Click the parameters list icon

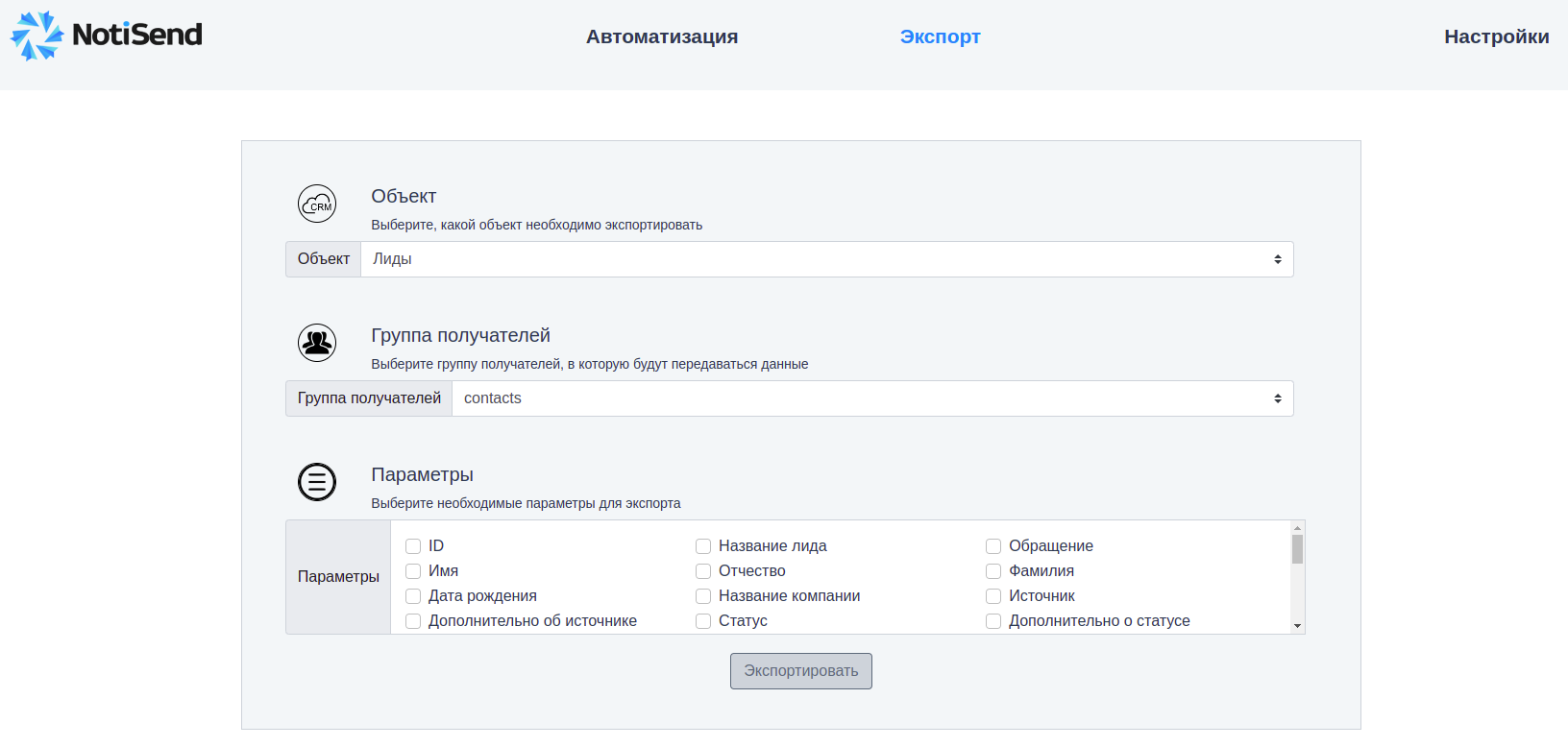pos(317,482)
